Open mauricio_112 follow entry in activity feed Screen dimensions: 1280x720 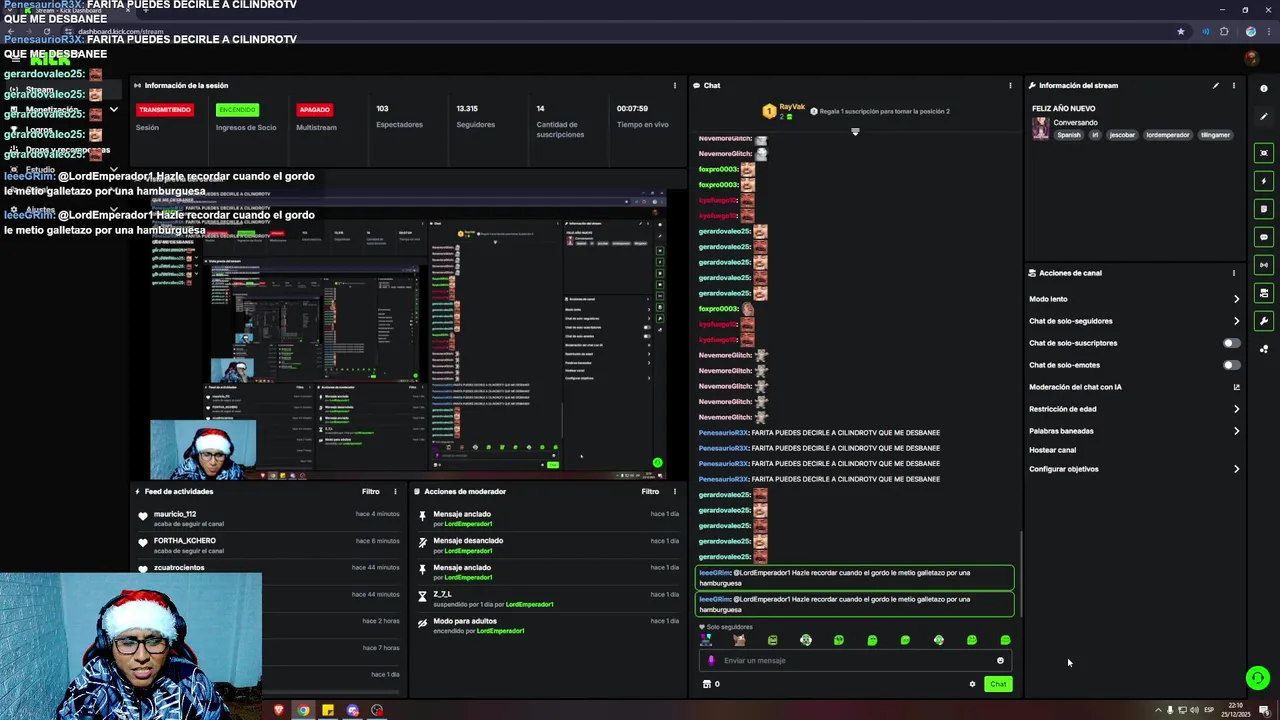click(x=270, y=518)
